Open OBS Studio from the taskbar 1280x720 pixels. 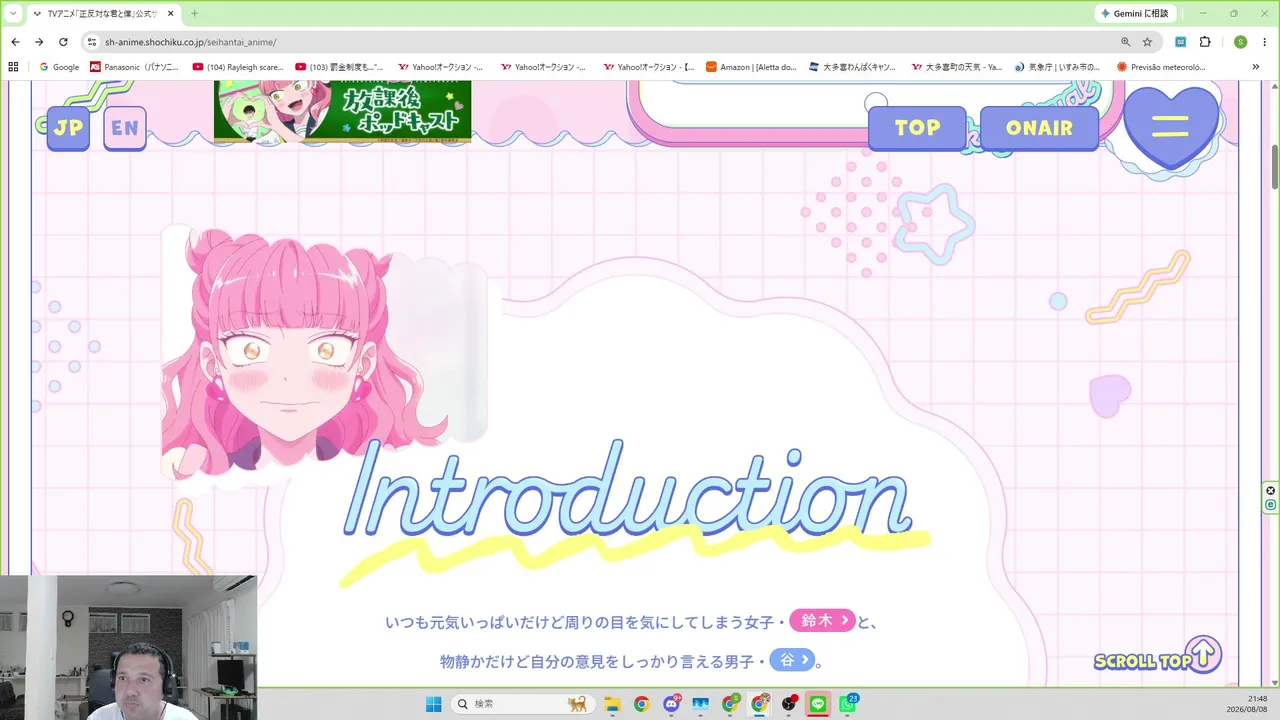pos(789,704)
